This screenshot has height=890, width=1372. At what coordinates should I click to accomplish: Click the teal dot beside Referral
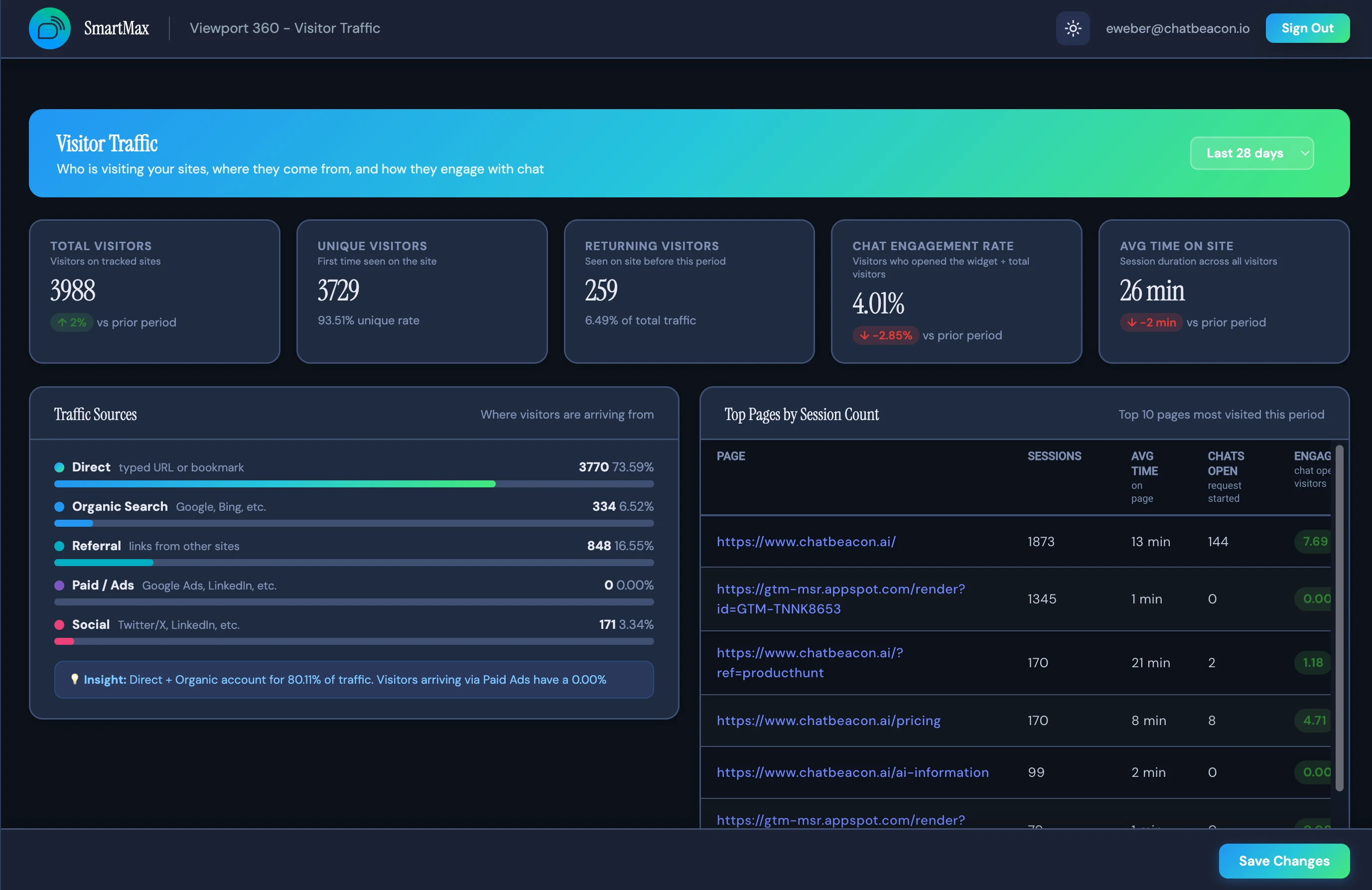click(x=59, y=546)
